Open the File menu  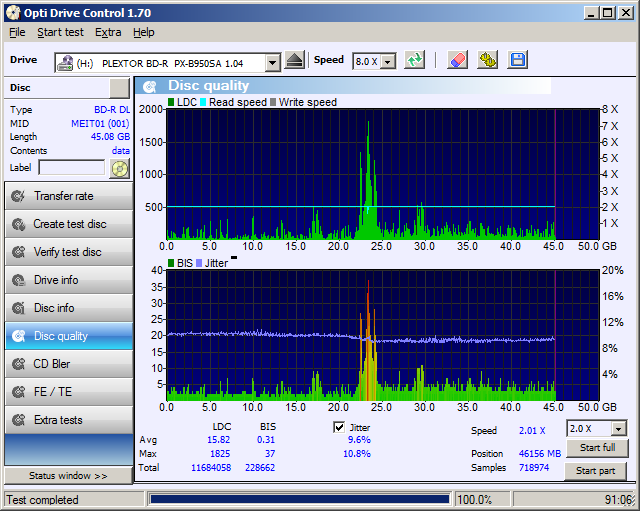tap(17, 32)
